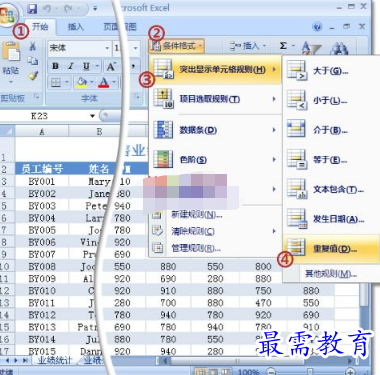Select Normal view icon in status bar
This screenshot has width=380, height=375.
pos(200,371)
